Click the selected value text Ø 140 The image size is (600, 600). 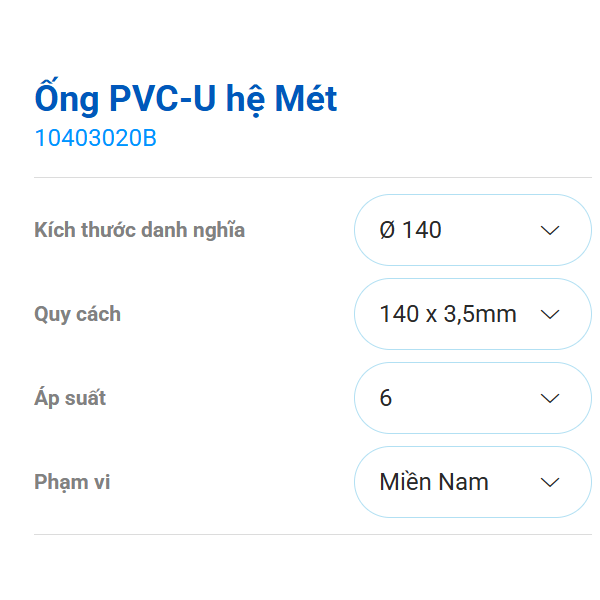pyautogui.click(x=410, y=230)
